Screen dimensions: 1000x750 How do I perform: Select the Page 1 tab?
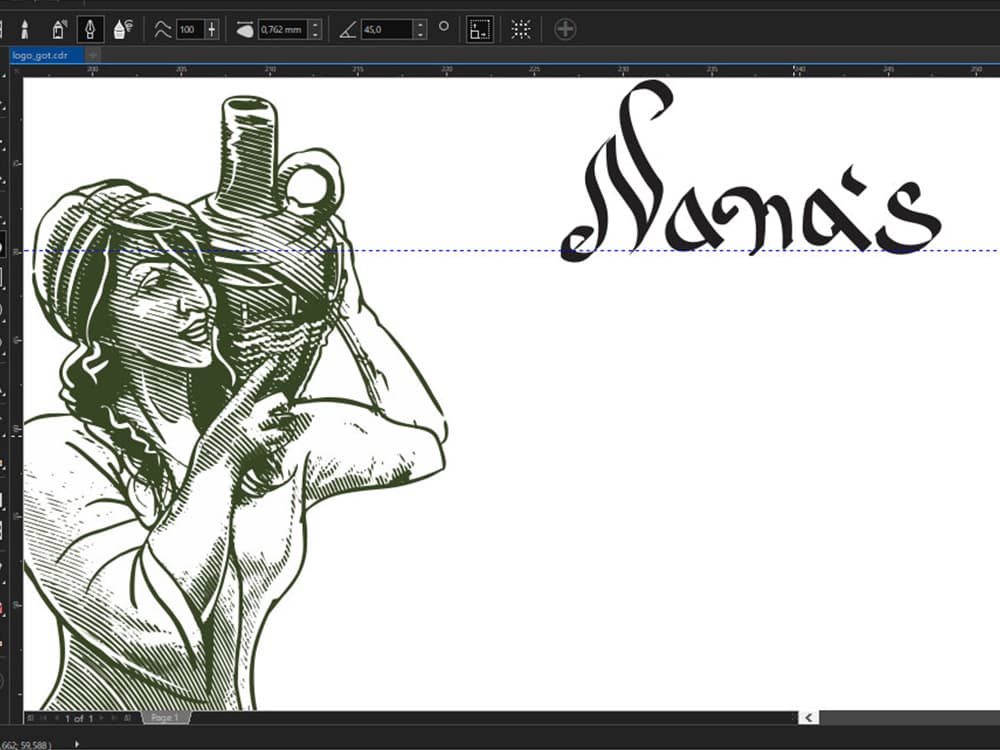[x=165, y=718]
